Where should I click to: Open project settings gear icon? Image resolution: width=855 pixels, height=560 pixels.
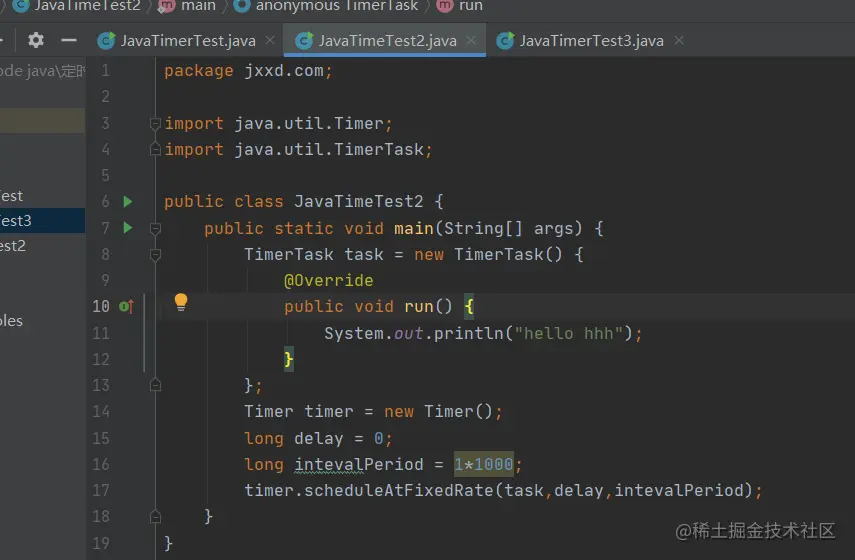[x=35, y=40]
